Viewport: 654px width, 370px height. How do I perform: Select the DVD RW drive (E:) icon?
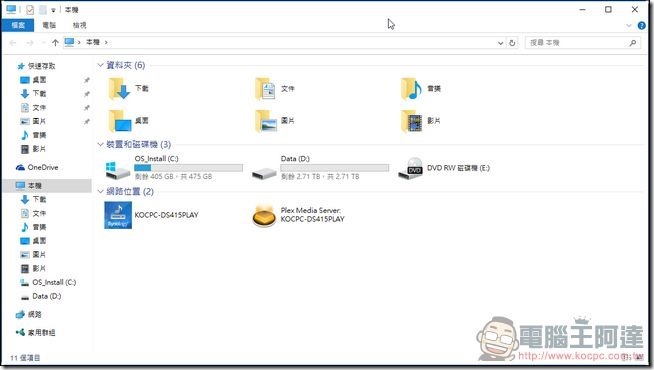coord(410,168)
